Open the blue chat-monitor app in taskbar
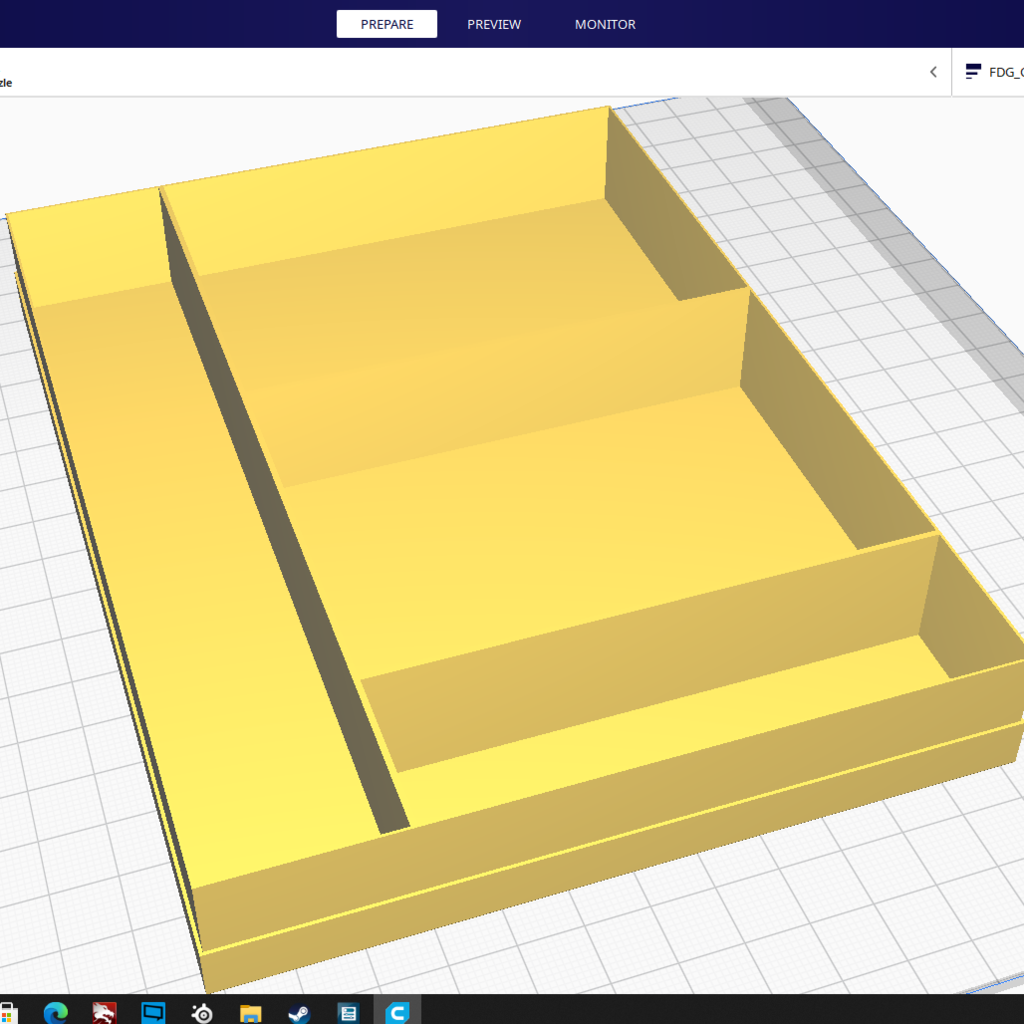Screen dimensions: 1024x1024 pyautogui.click(x=153, y=1012)
